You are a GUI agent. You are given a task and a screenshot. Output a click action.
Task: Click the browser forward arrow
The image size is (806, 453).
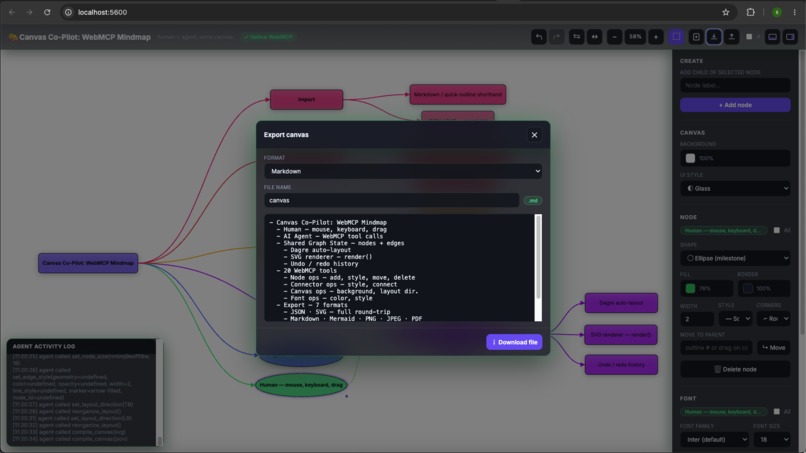point(29,12)
